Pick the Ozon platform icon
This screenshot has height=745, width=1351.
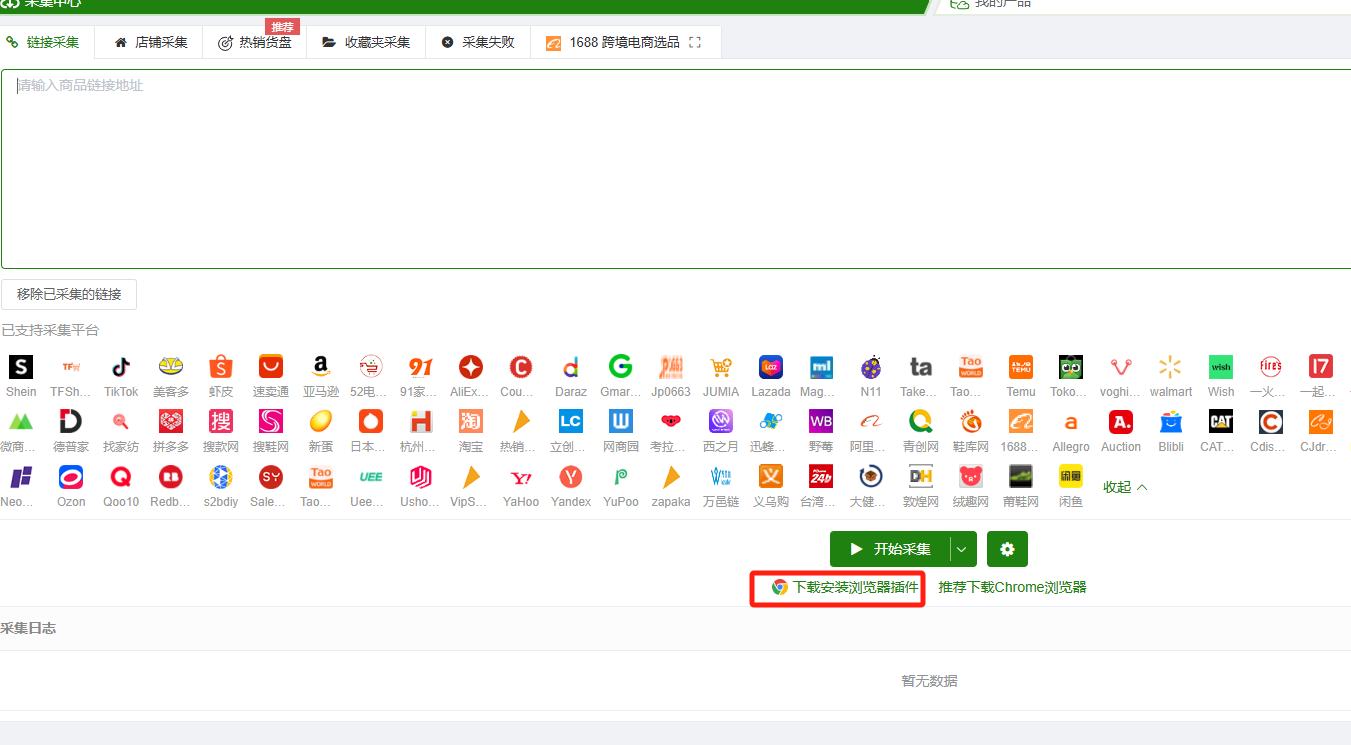point(71,477)
